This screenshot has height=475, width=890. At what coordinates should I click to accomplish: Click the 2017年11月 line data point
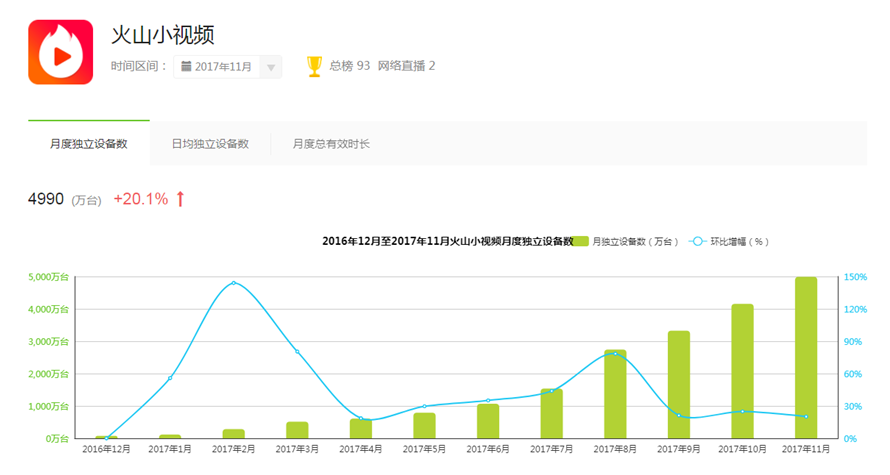806,417
